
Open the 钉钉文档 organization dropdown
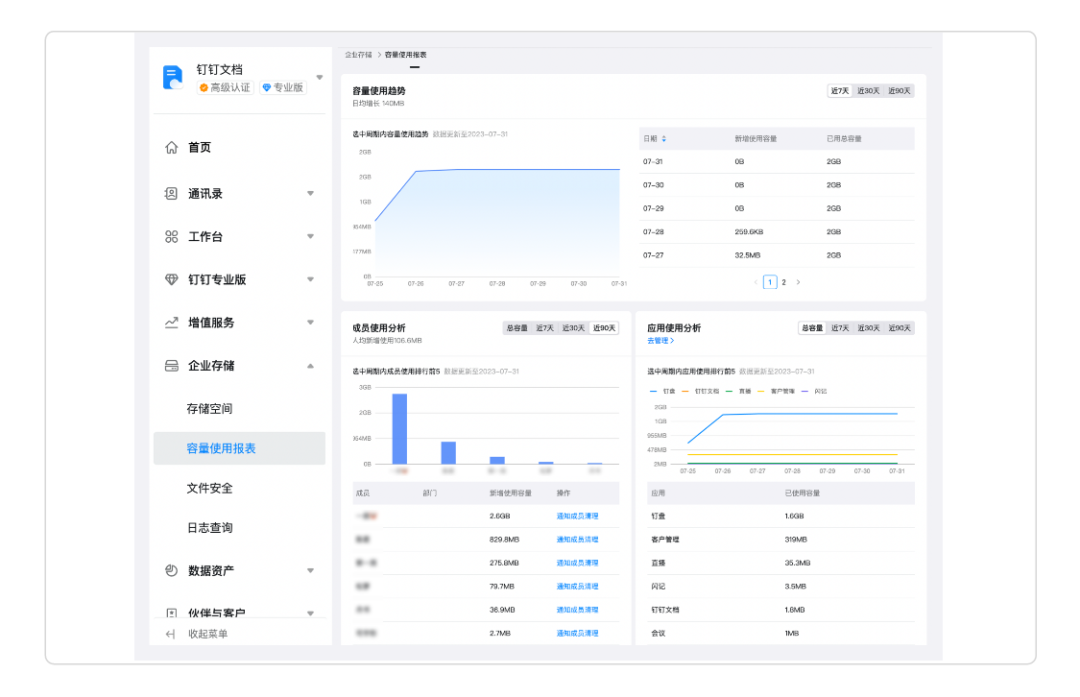point(320,77)
